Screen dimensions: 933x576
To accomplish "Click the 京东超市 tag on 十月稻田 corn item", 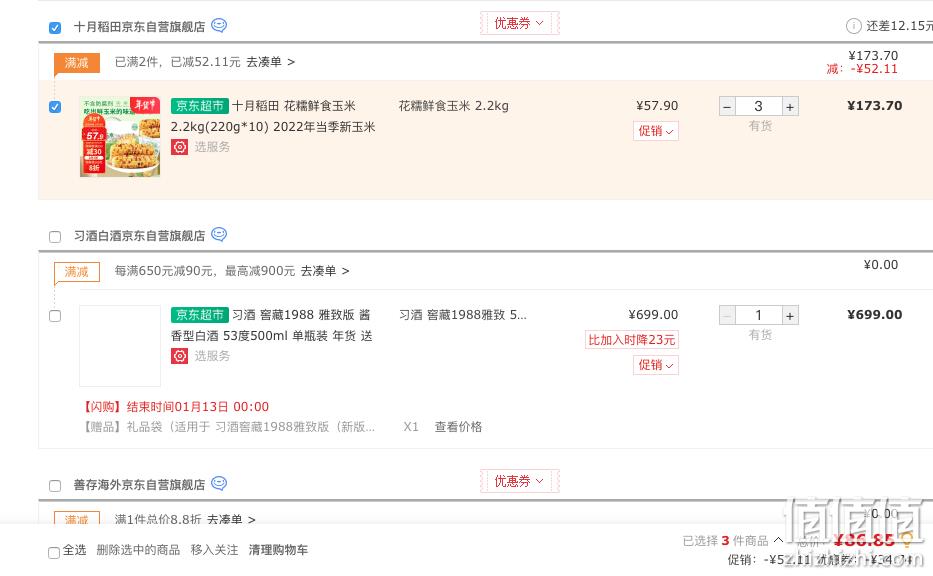I will click(199, 106).
